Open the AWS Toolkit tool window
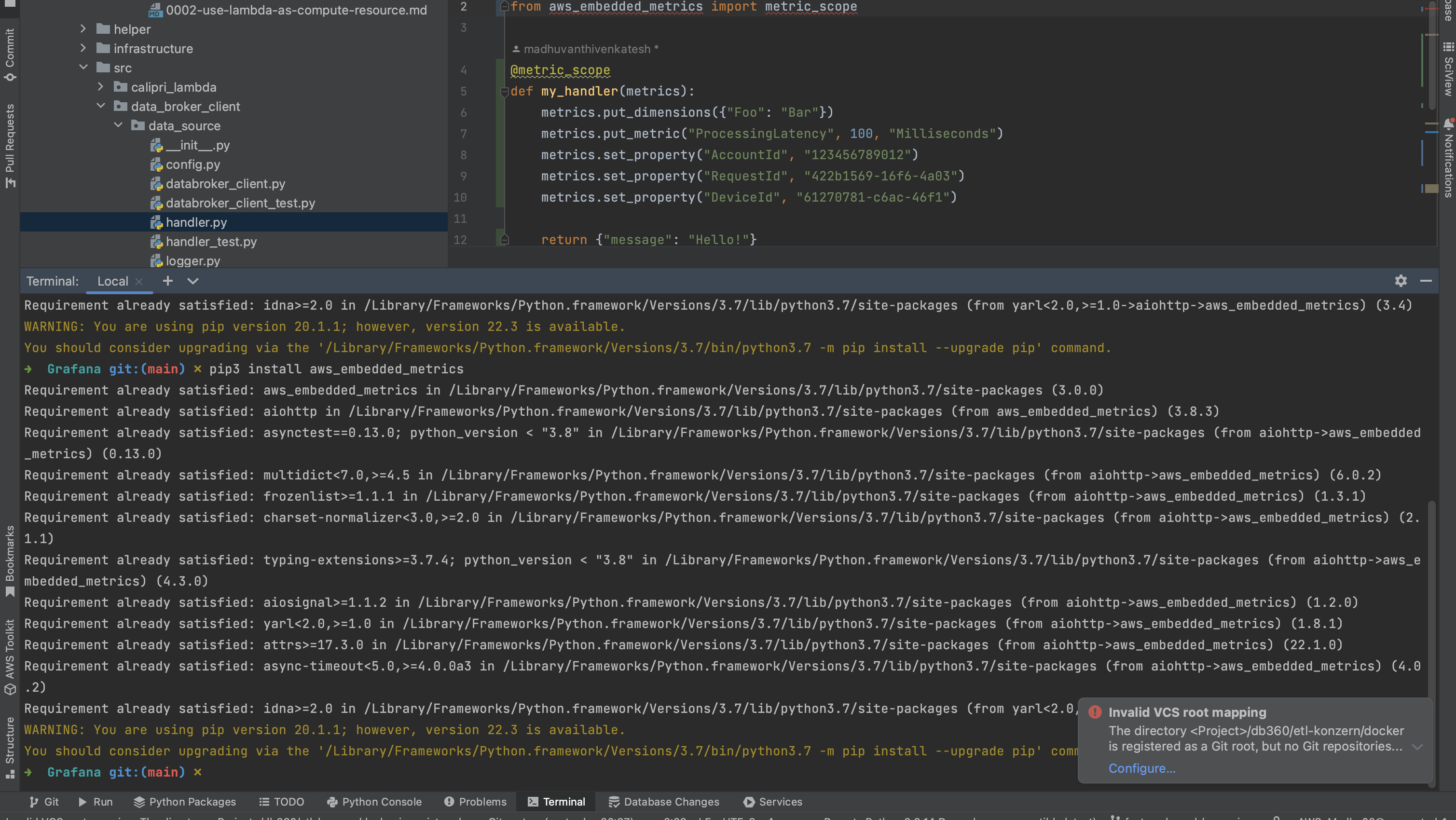 10,656
